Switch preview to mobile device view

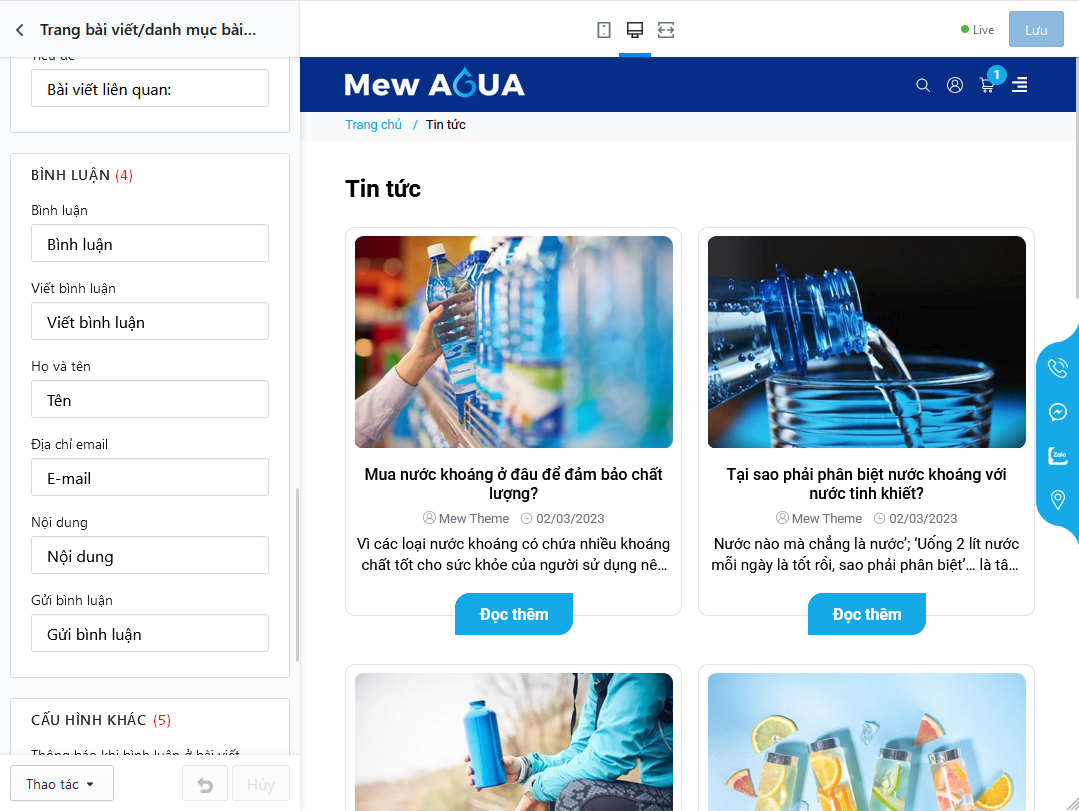click(603, 30)
